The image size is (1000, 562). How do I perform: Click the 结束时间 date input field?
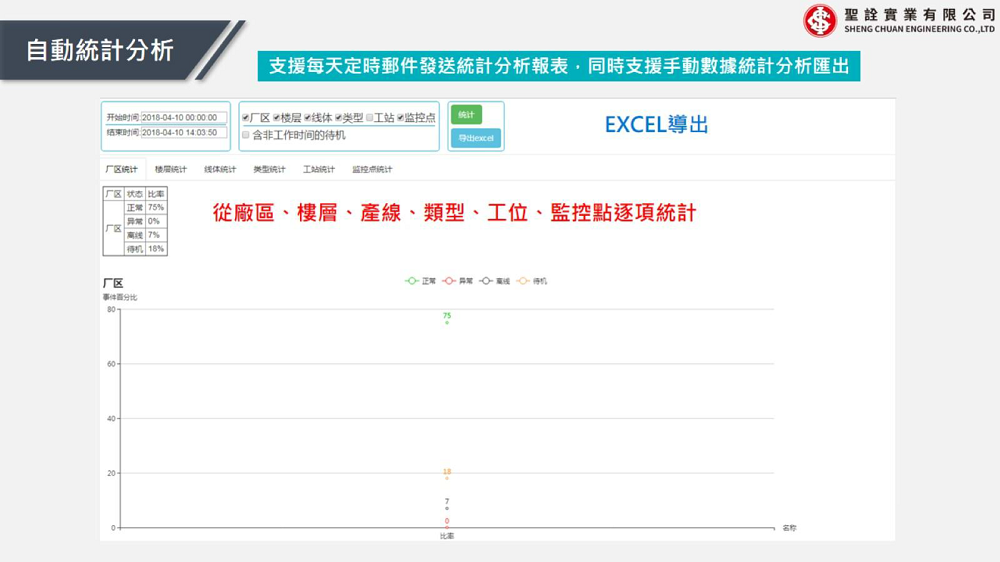coord(184,132)
